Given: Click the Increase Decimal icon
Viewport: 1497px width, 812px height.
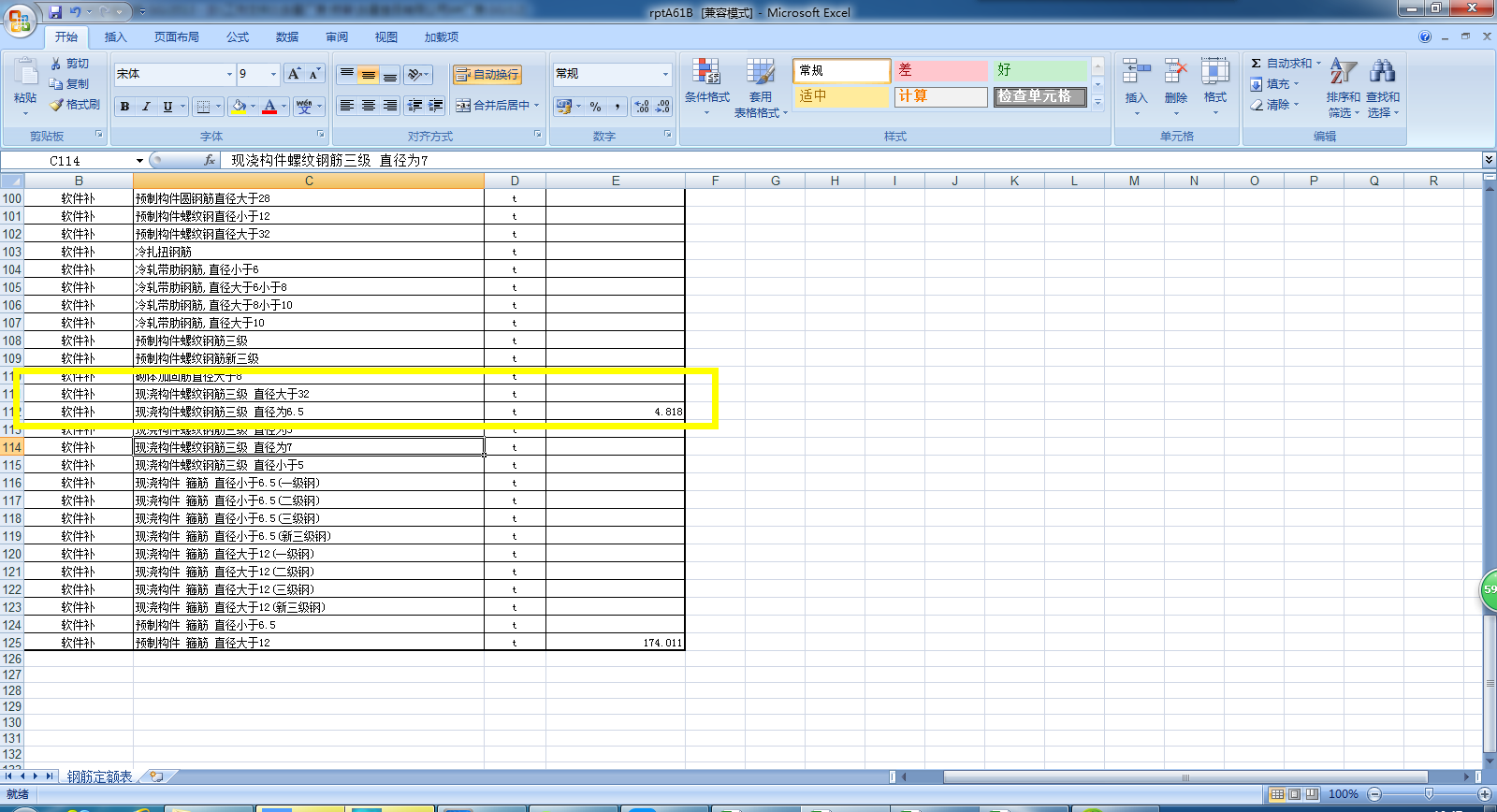Looking at the screenshot, I should click(x=642, y=107).
